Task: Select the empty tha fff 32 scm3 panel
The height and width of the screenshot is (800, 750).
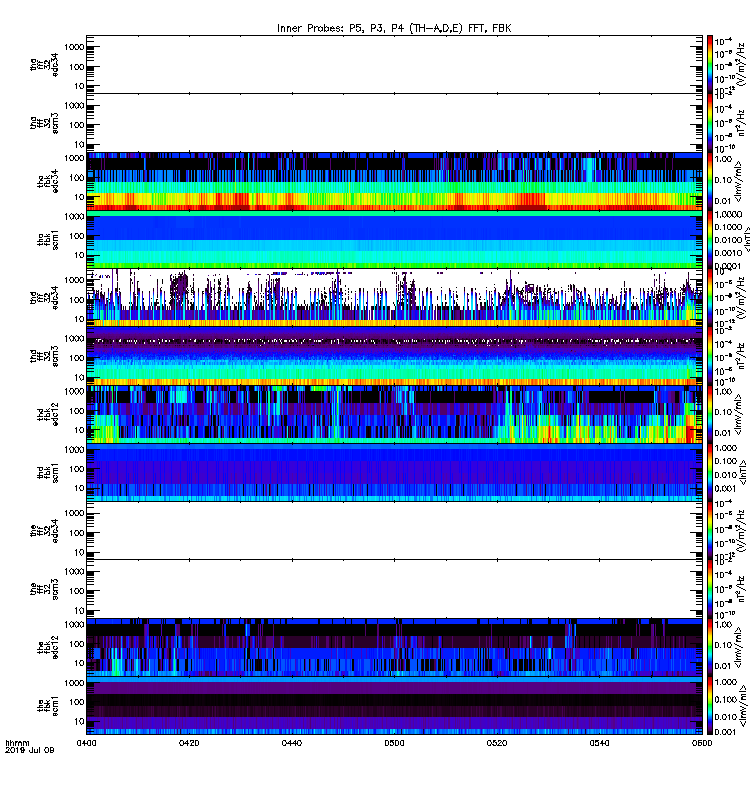Action: 394,122
